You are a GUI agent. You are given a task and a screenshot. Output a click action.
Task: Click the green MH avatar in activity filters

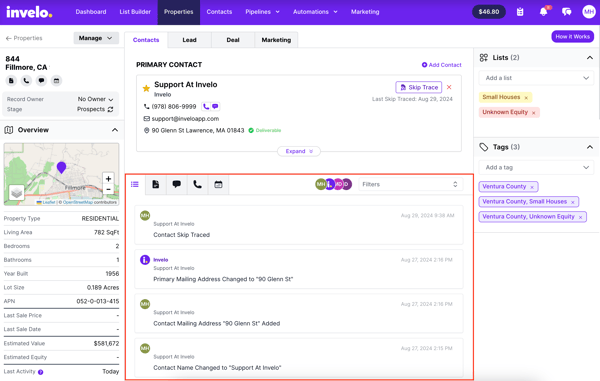321,184
